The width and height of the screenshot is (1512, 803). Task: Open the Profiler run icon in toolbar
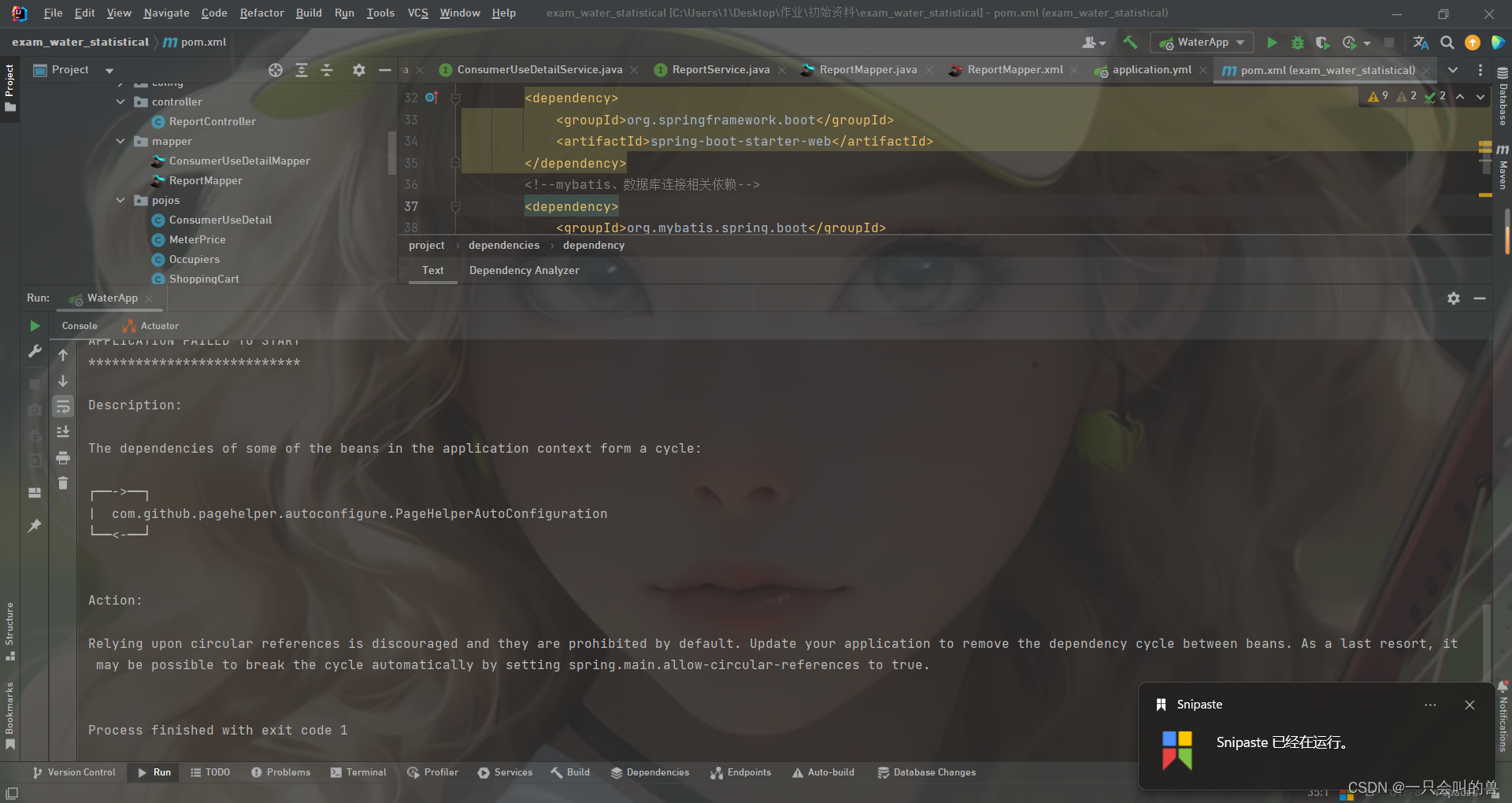pos(1349,43)
